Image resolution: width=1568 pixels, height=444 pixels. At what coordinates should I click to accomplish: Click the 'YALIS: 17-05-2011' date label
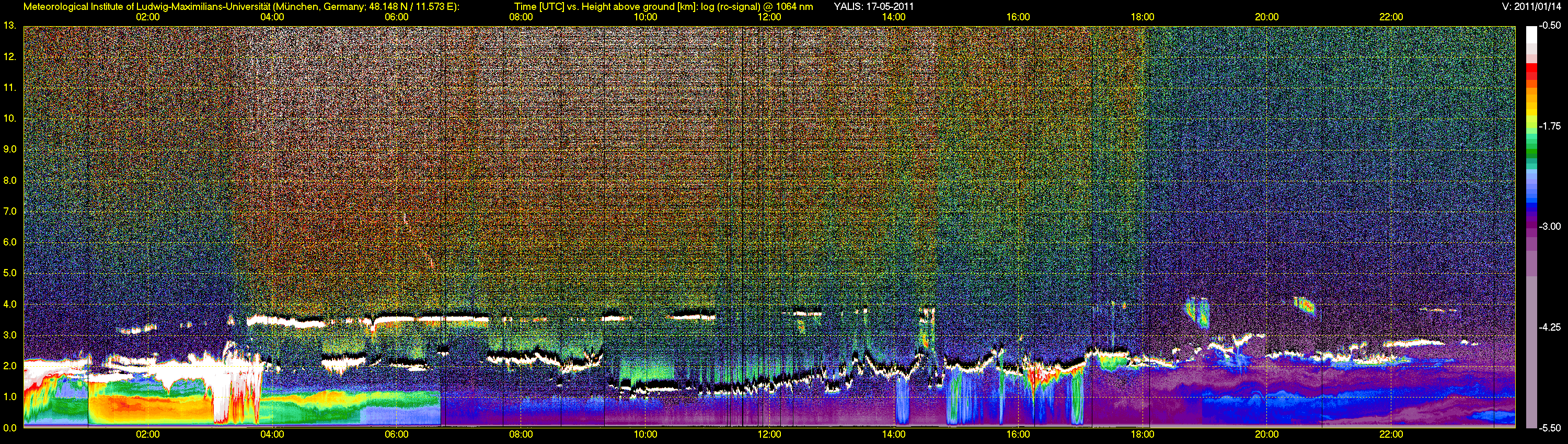point(873,7)
